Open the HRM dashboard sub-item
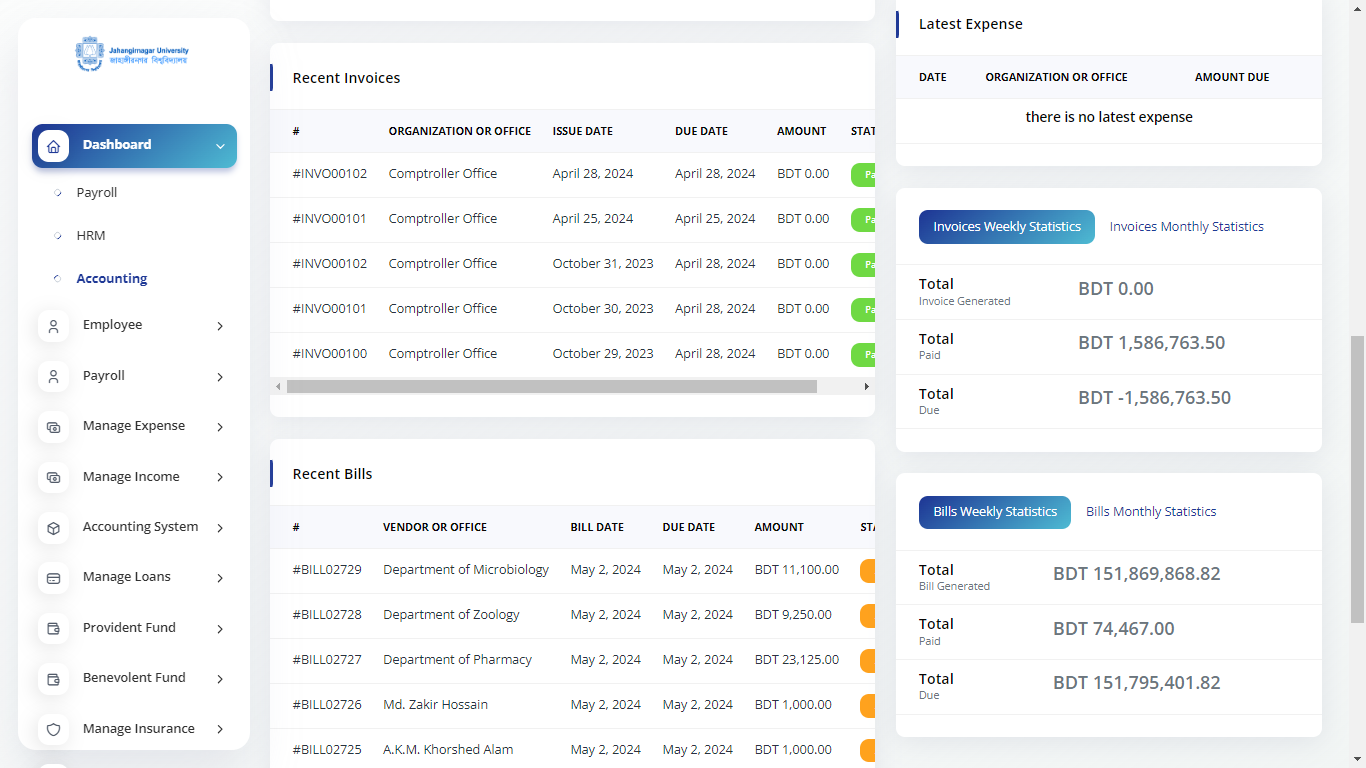The image size is (1366, 768). 91,235
